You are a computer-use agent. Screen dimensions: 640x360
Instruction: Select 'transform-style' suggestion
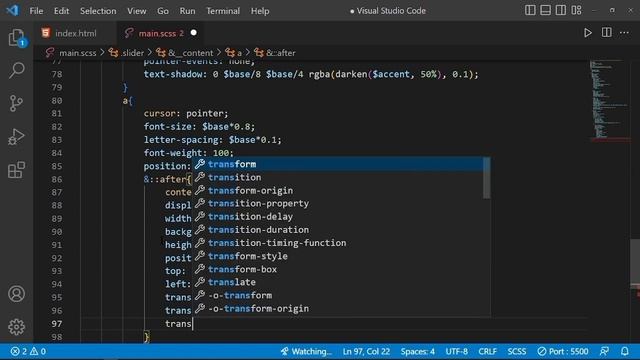coord(338,256)
